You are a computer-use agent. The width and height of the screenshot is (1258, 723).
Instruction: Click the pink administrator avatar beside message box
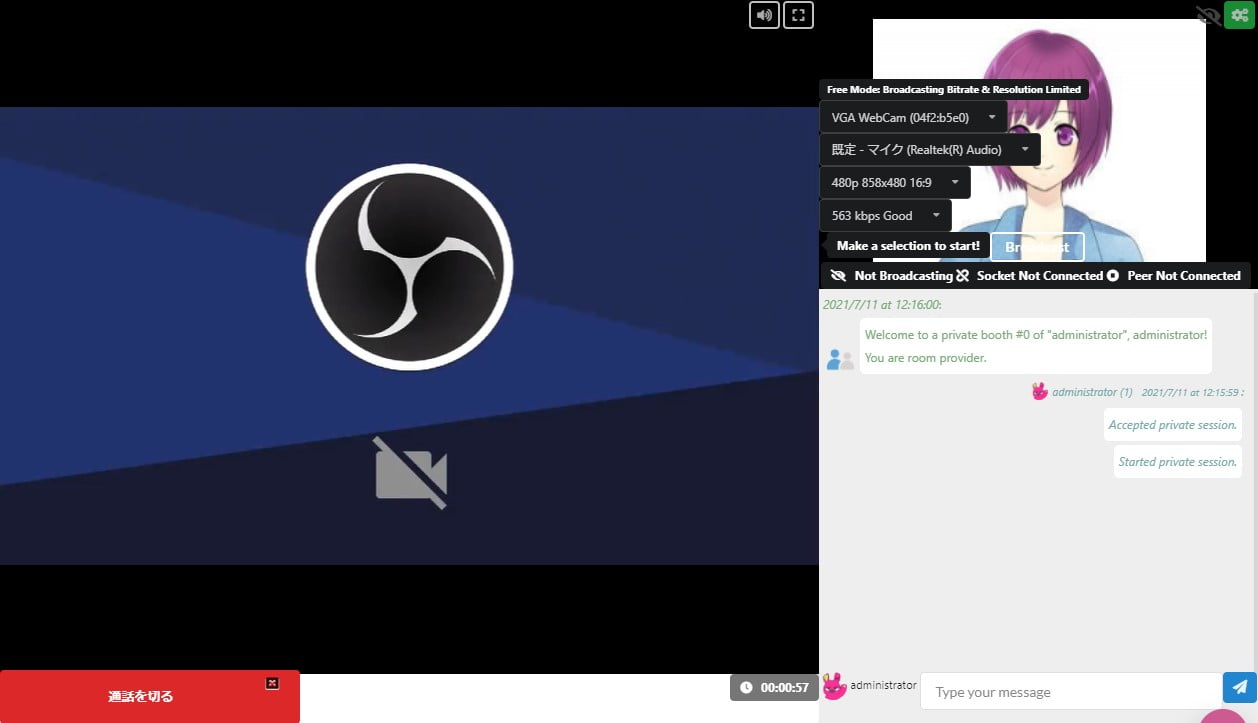(834, 687)
